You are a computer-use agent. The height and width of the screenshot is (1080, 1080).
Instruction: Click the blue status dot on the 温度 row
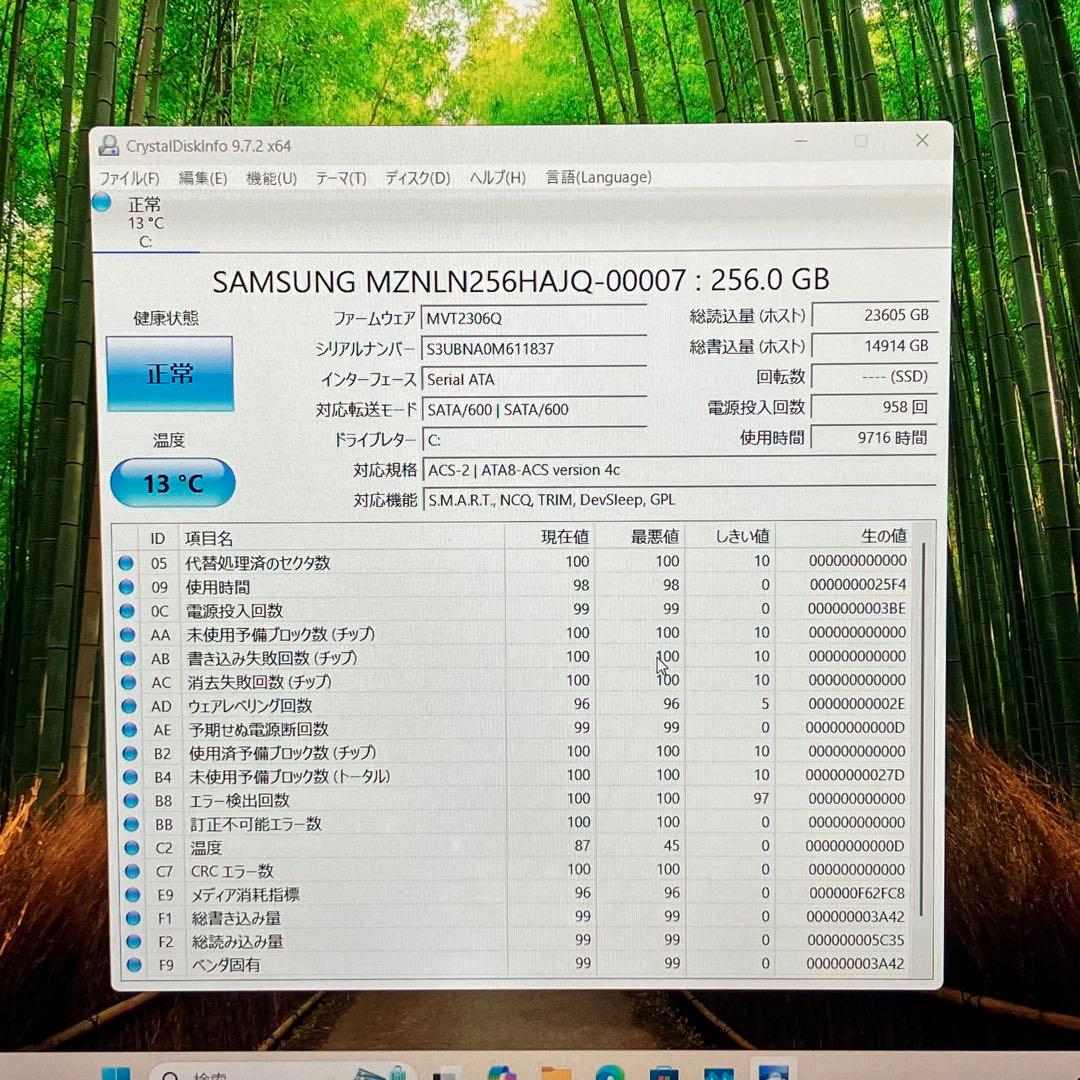[126, 847]
